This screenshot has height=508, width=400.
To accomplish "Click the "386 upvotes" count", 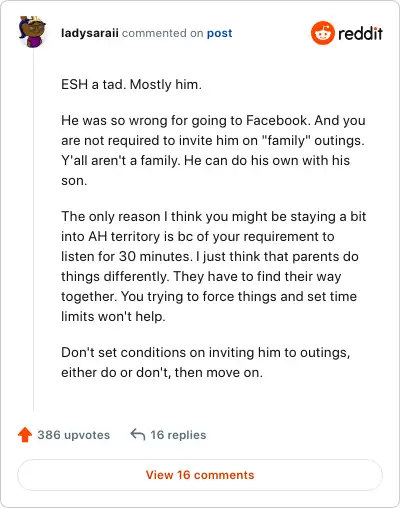I will 73,435.
